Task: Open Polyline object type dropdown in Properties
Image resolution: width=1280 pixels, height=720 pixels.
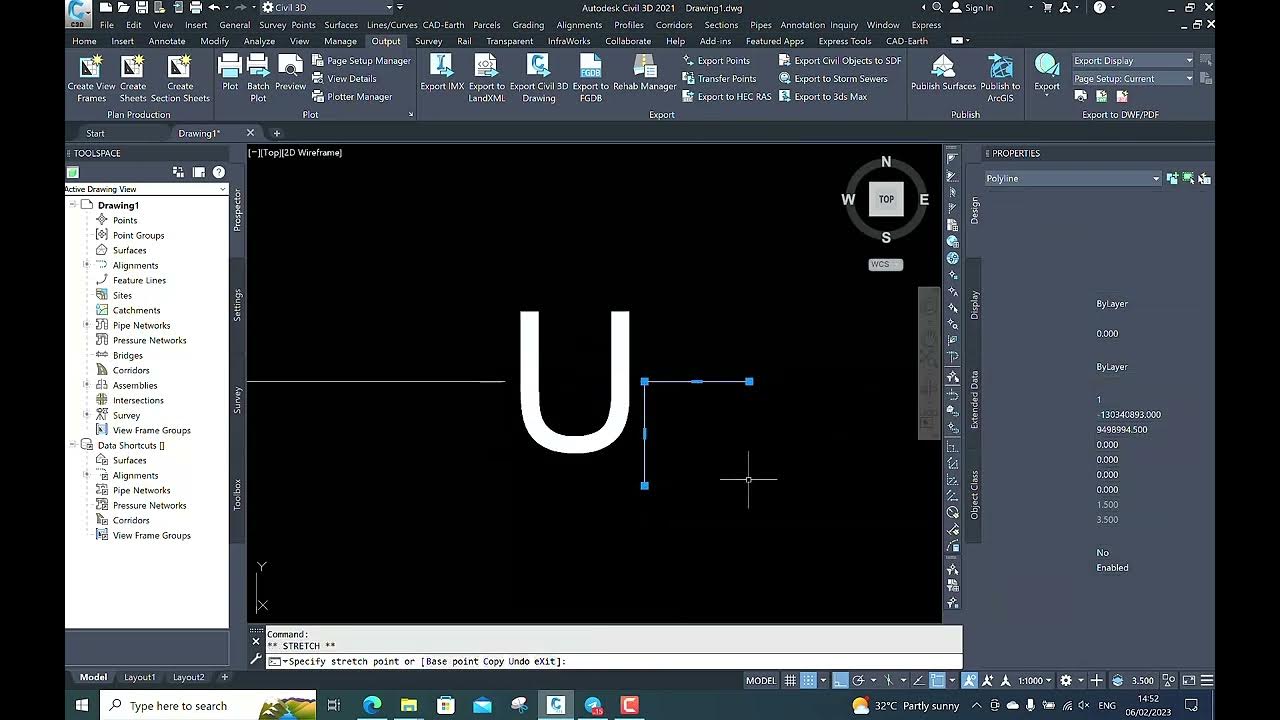Action: point(1072,178)
